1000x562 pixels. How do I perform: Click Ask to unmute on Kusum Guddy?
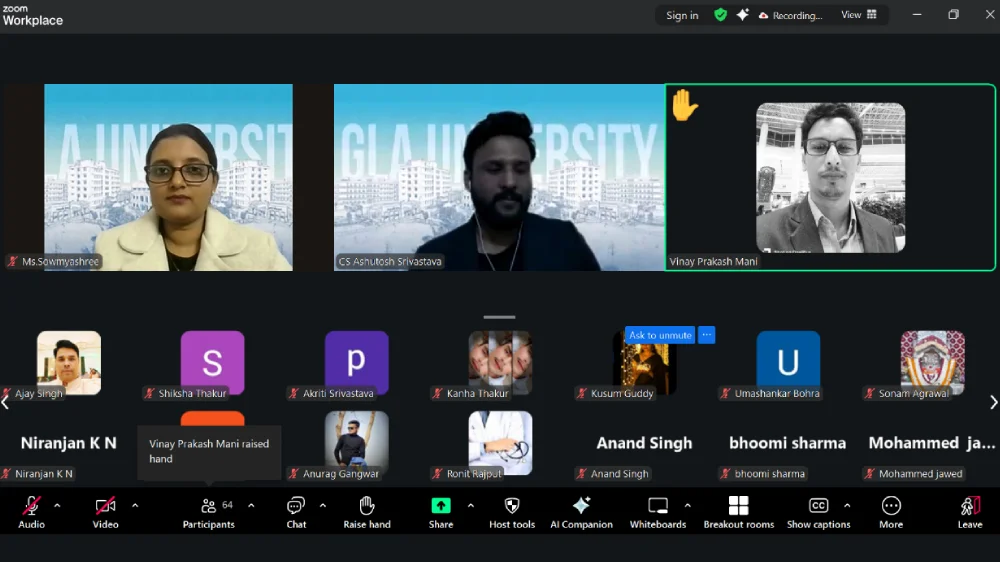pos(660,335)
